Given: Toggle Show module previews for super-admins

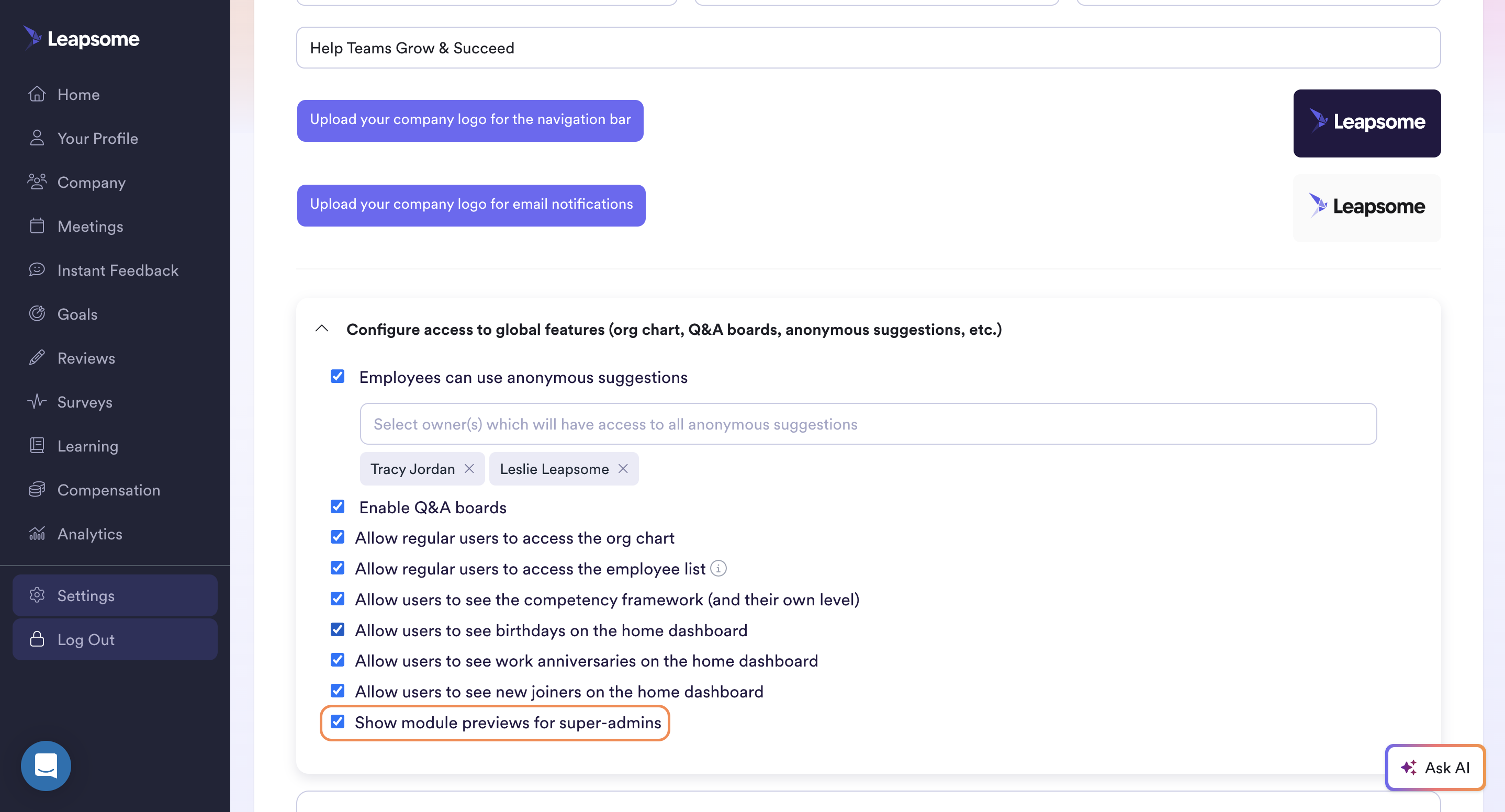Looking at the screenshot, I should [338, 721].
